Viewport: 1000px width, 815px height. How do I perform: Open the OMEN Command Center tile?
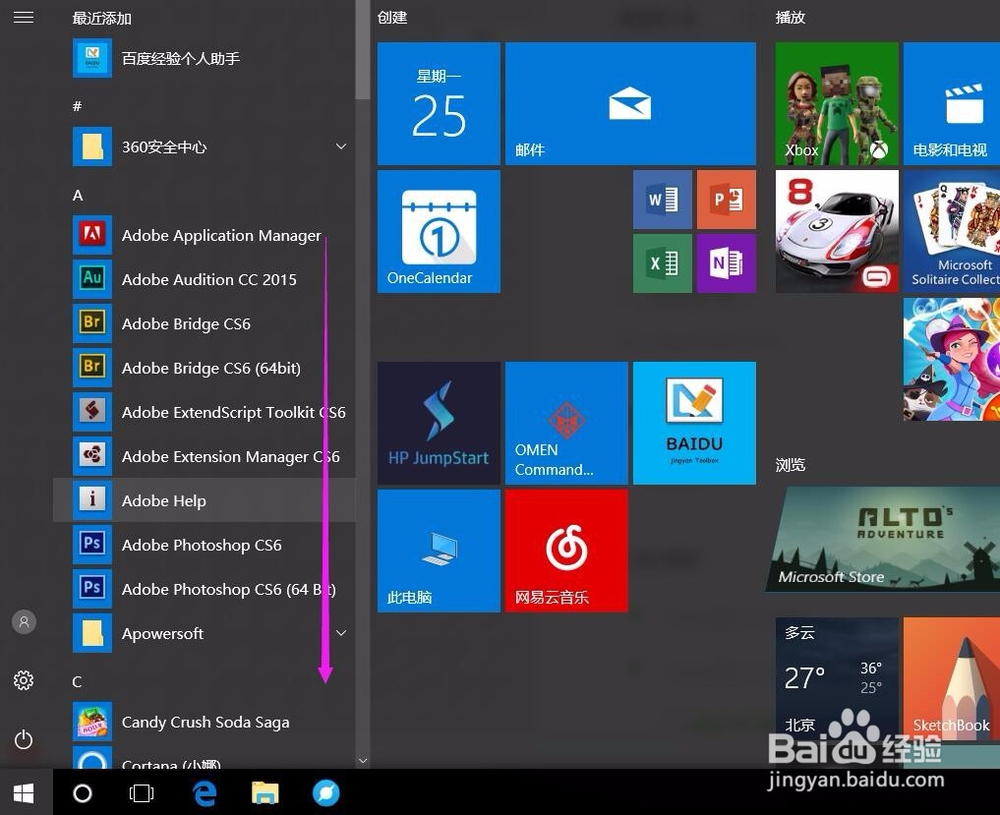(x=567, y=423)
